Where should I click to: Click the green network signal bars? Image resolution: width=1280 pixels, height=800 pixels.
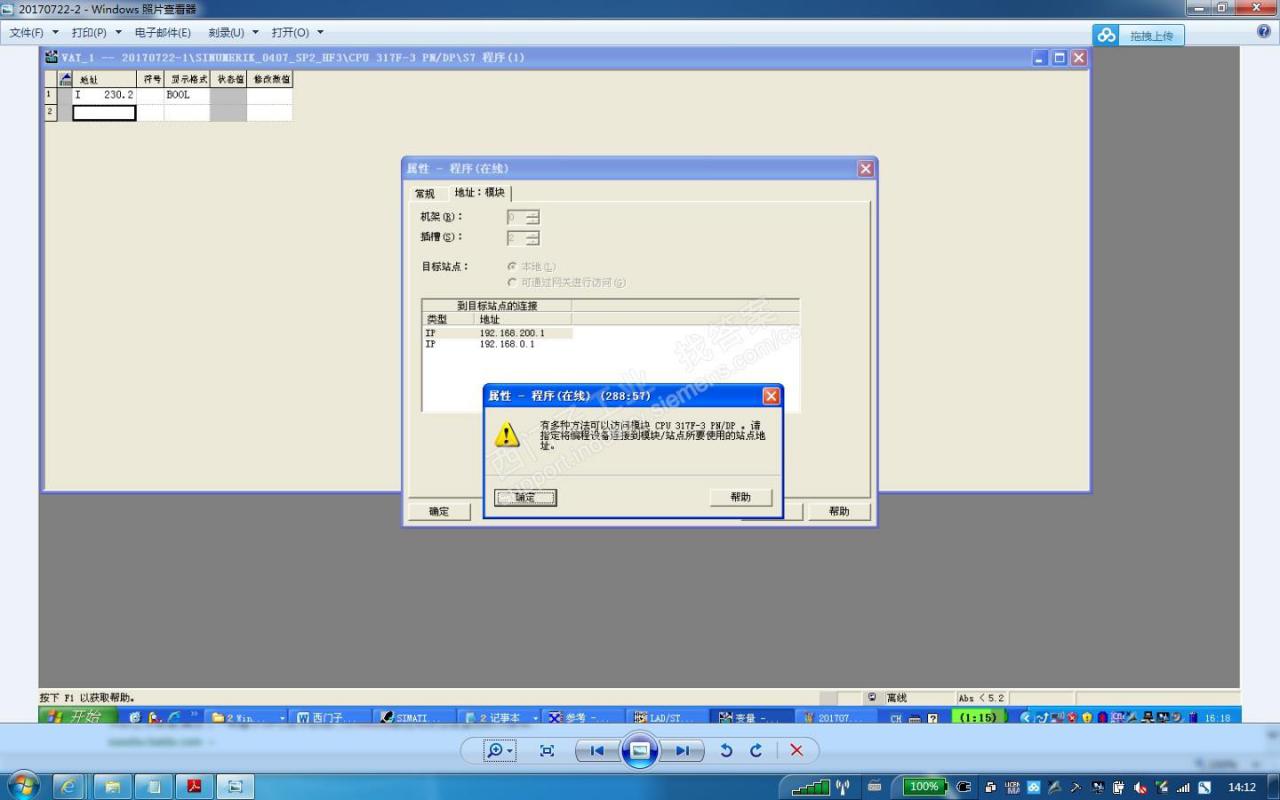(810, 788)
